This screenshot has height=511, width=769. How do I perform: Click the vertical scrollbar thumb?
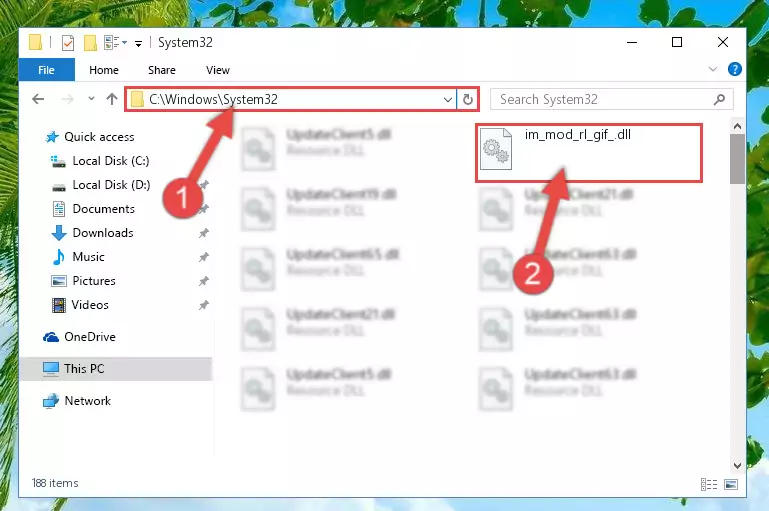click(x=737, y=159)
